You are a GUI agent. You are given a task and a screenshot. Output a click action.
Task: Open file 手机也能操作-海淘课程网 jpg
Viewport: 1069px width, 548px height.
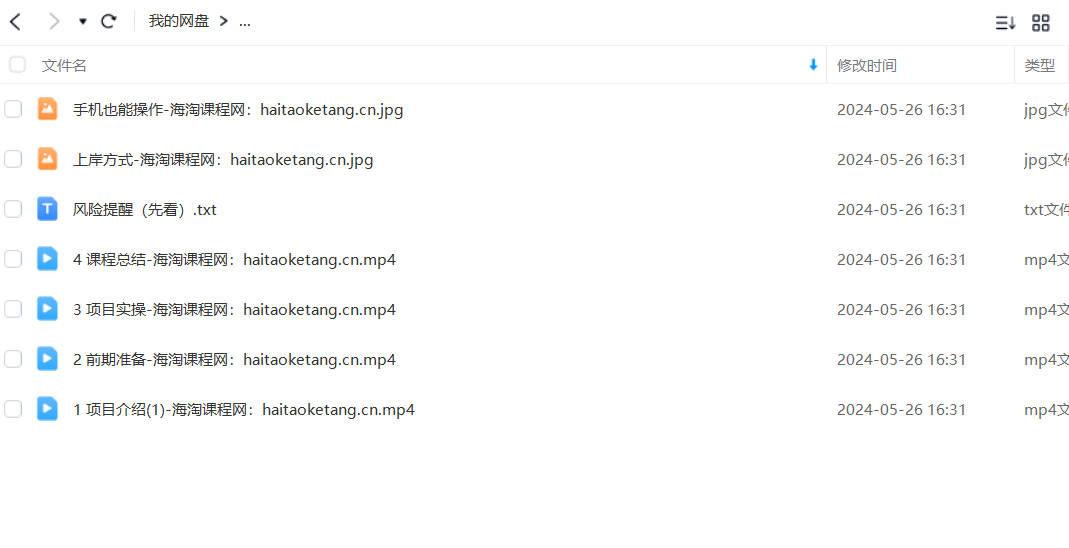pos(238,110)
